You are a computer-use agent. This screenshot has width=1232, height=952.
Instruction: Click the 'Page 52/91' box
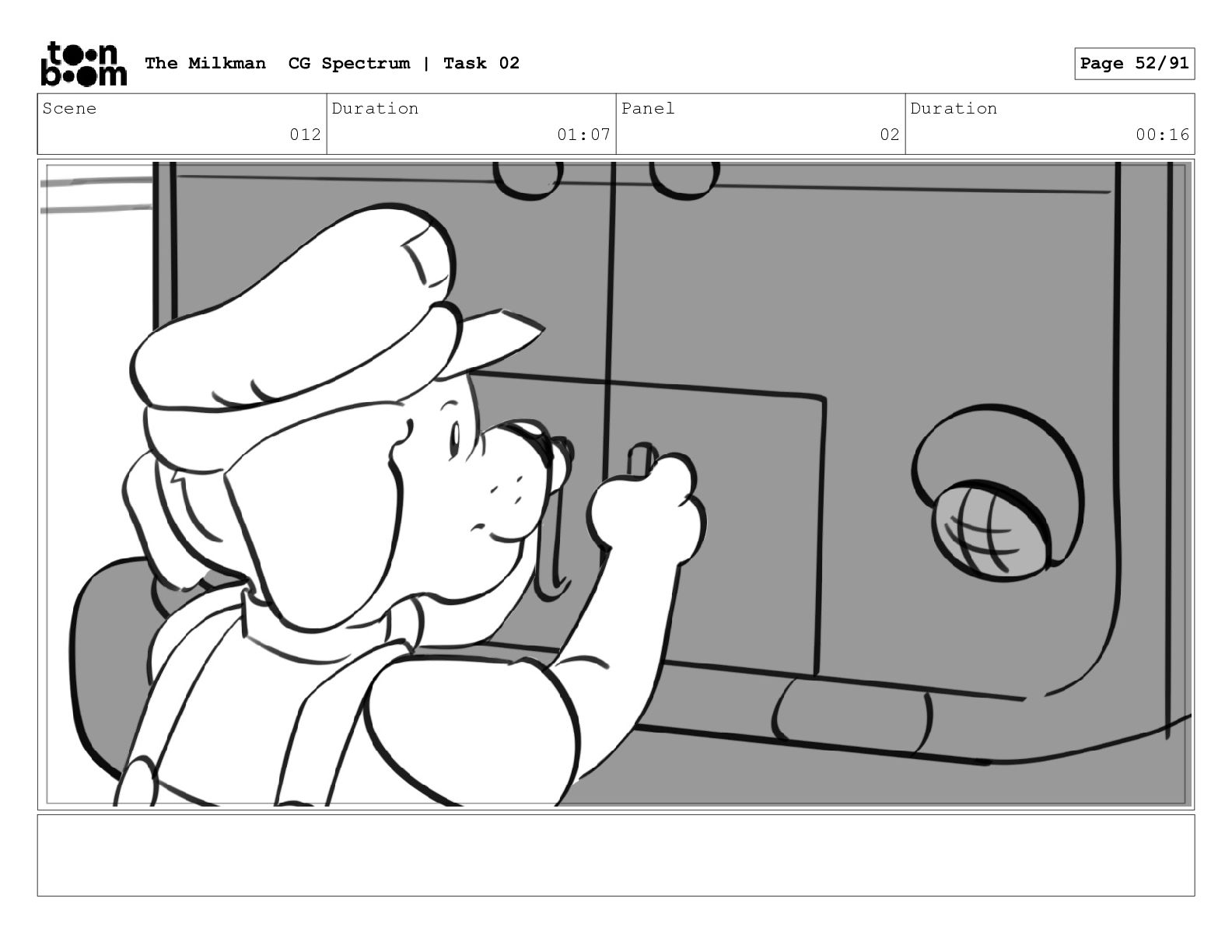point(1134,64)
